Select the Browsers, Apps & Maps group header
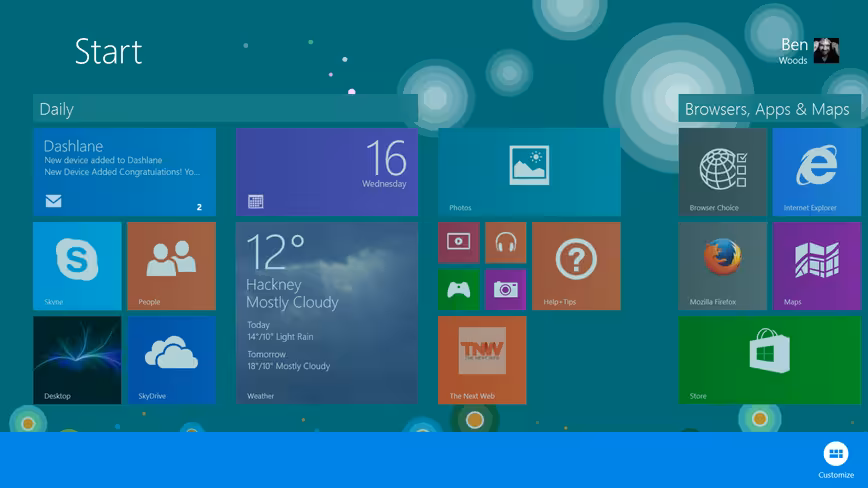 (770, 108)
